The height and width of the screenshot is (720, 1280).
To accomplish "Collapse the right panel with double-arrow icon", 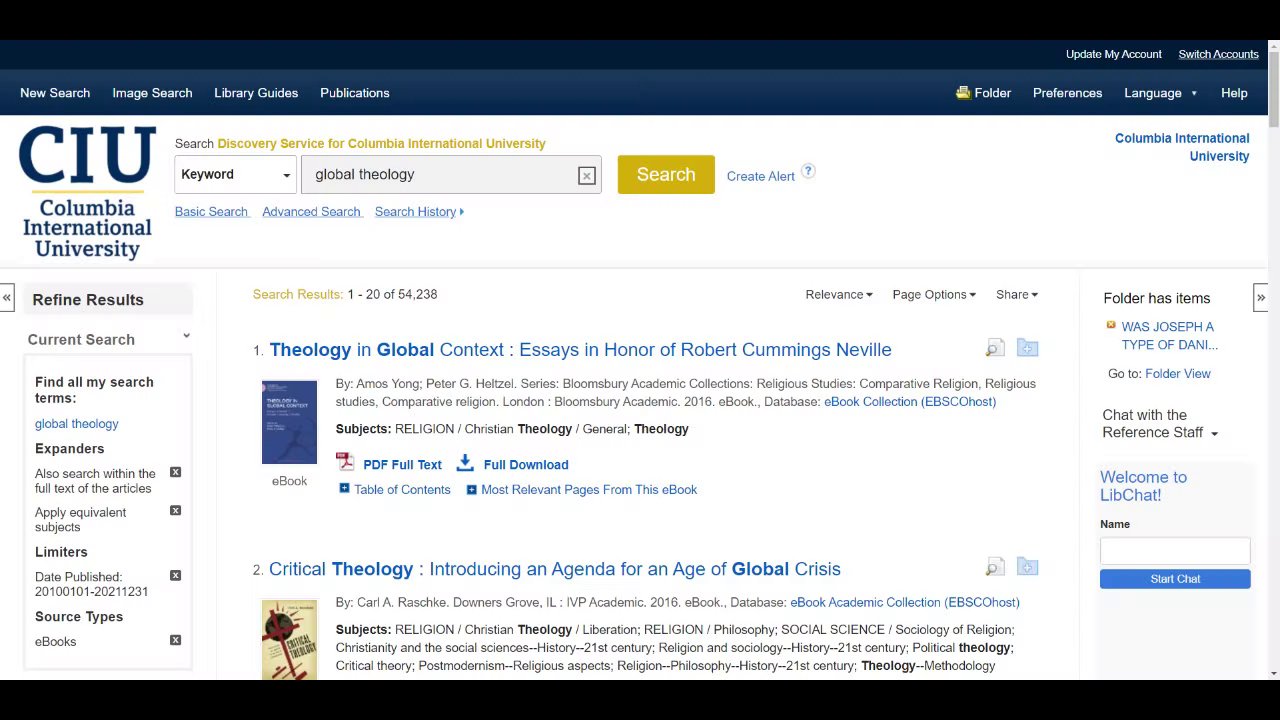I will pyautogui.click(x=1261, y=298).
